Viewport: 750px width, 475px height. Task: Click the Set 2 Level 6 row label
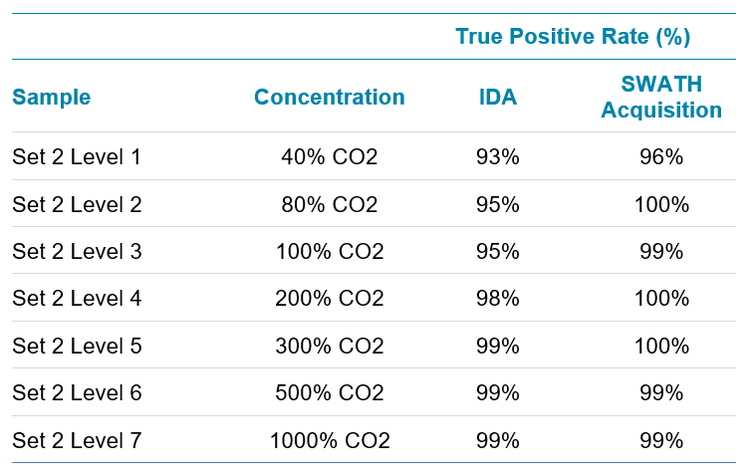pyautogui.click(x=77, y=393)
